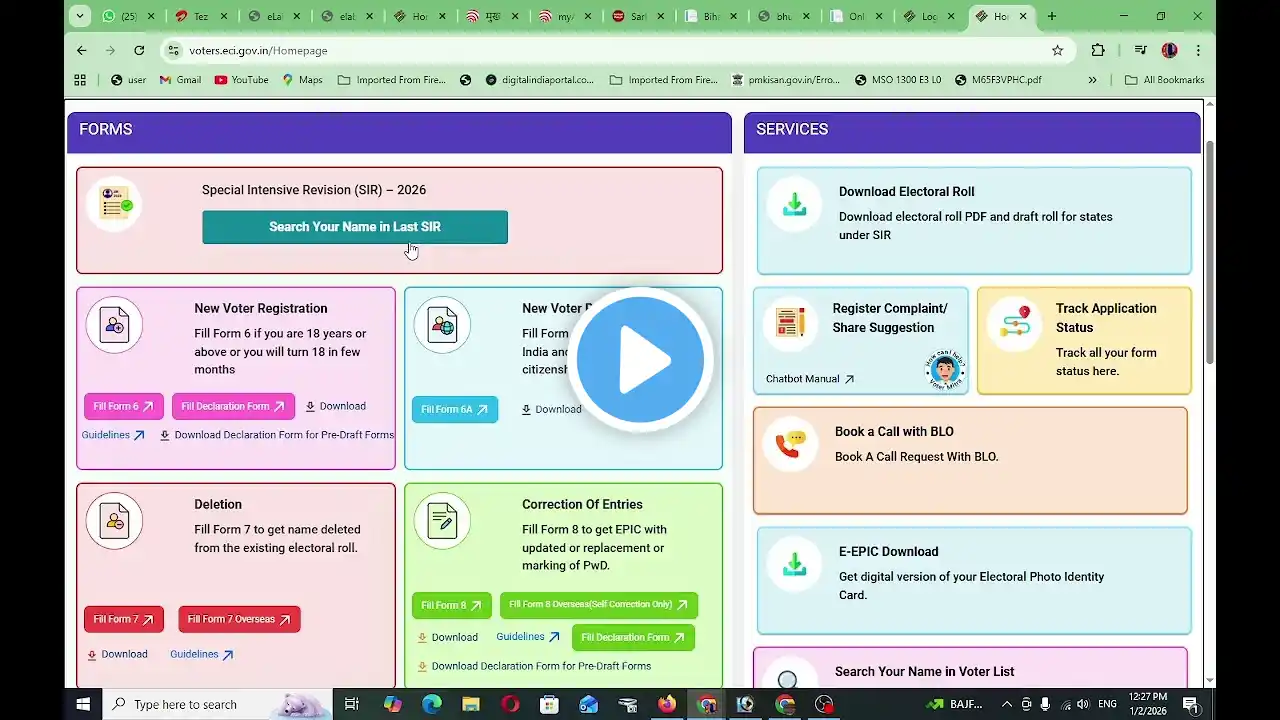Close the Onl tab
Screen dimensions: 1280x720
(878, 16)
